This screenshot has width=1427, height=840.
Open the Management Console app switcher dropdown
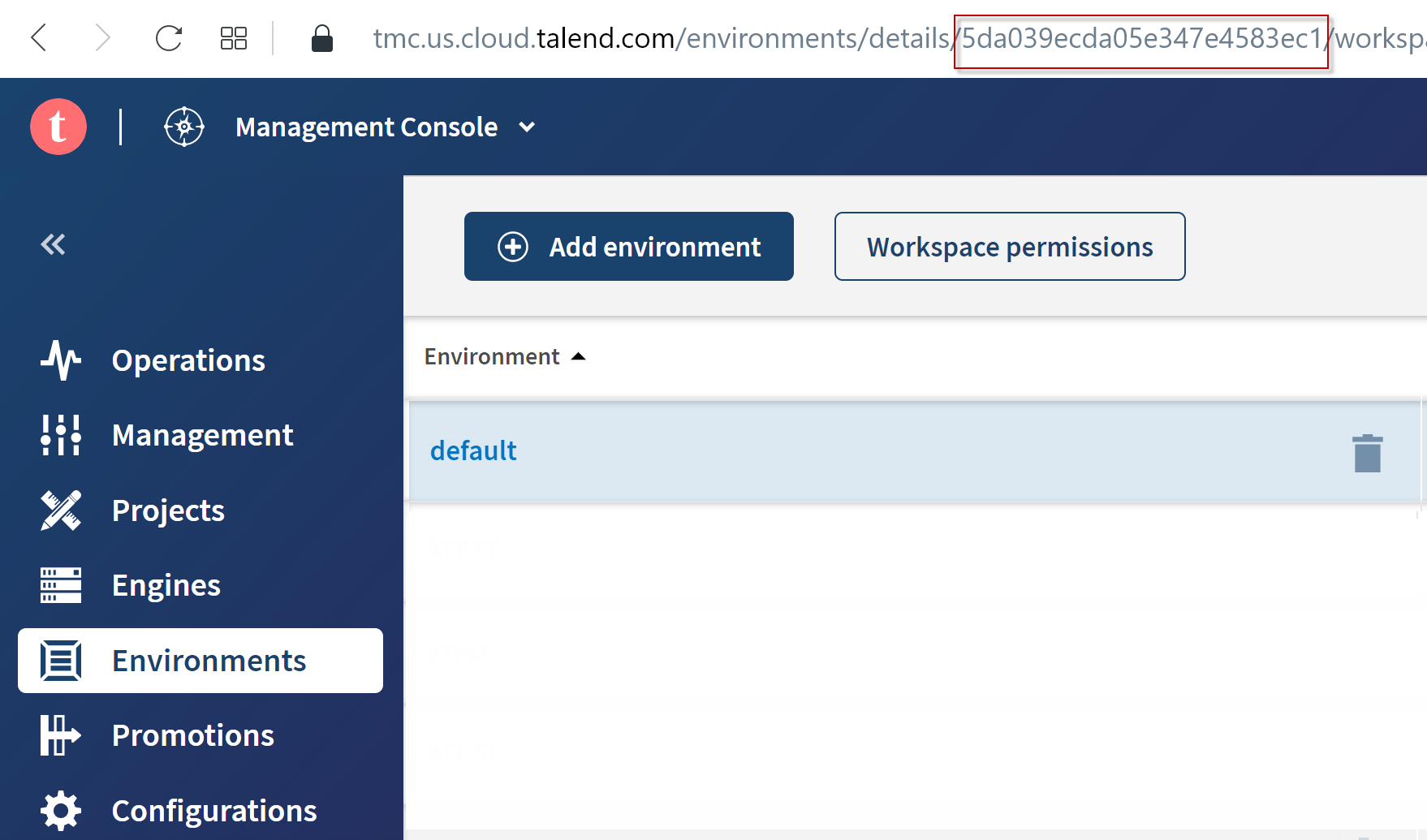[x=526, y=127]
